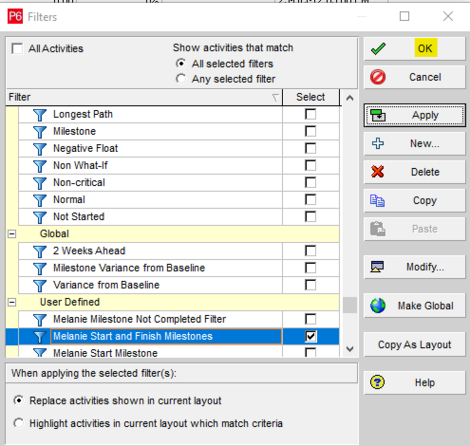Click the funnel icon beside Melanie Milestone Not Completed Filter

(x=40, y=319)
